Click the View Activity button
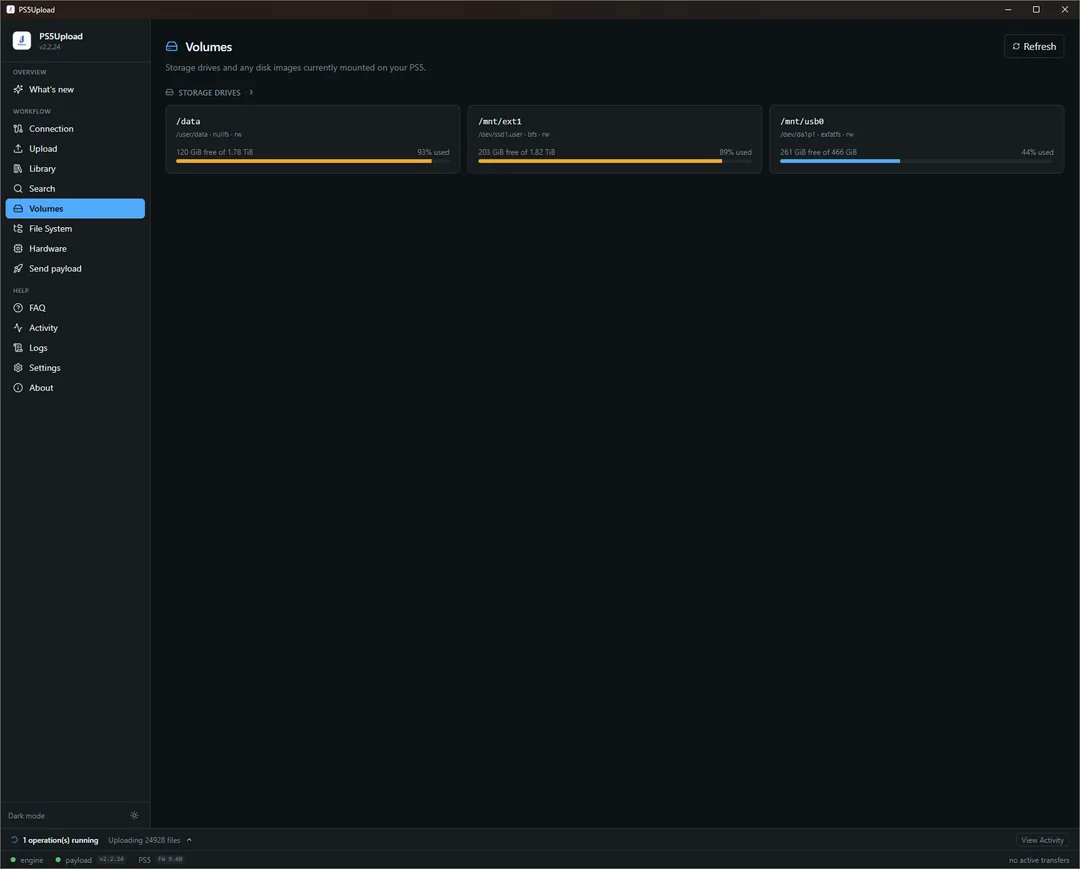Viewport: 1080px width, 869px height. coord(1042,840)
